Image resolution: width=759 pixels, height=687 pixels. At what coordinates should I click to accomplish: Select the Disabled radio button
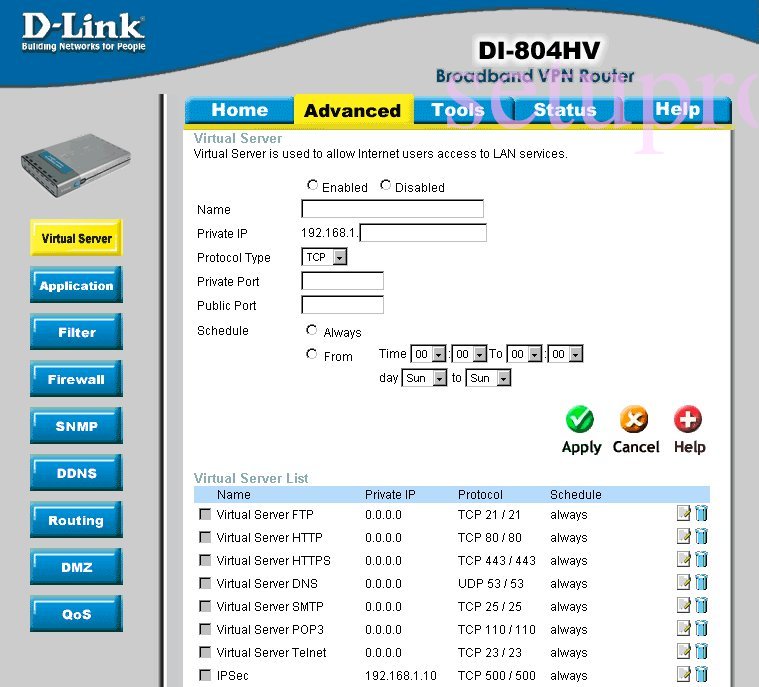pos(385,185)
